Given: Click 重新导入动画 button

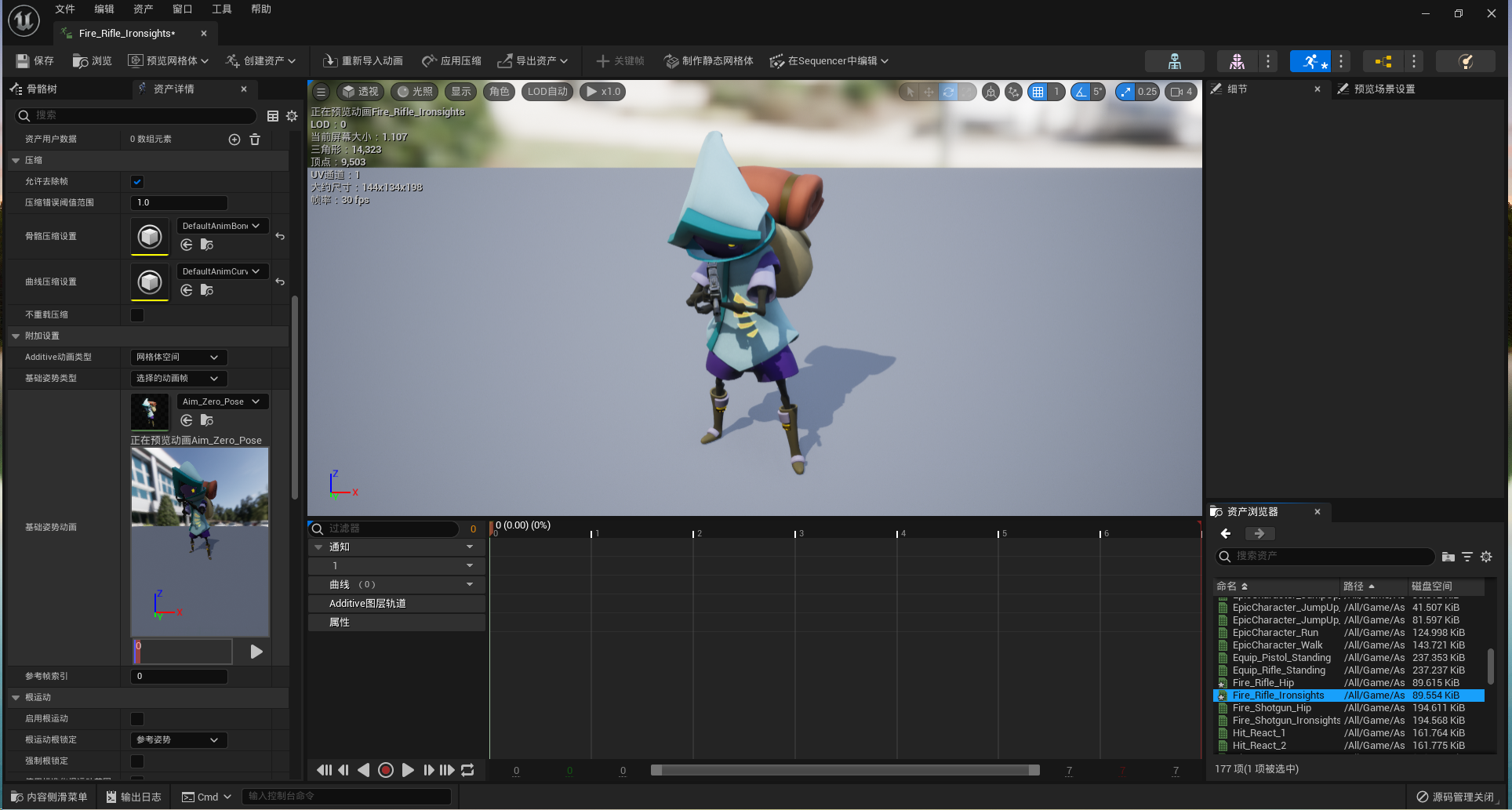Looking at the screenshot, I should click(x=363, y=60).
